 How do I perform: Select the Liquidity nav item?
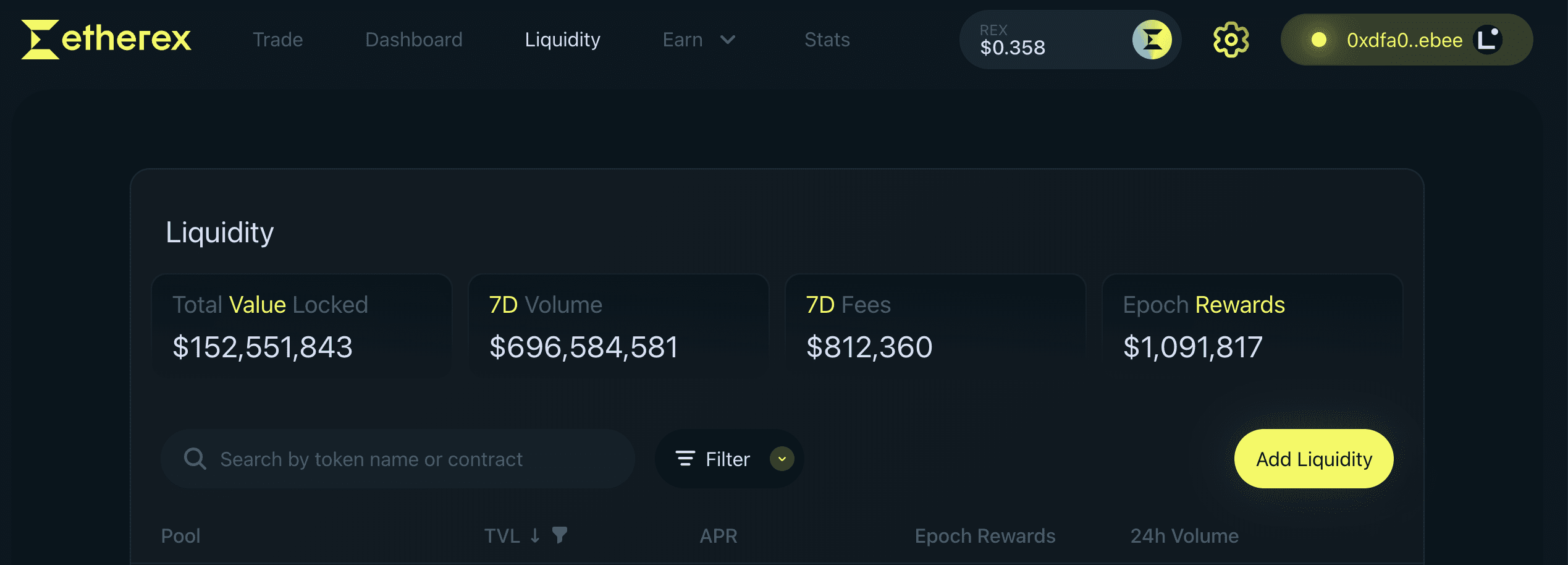click(x=562, y=40)
